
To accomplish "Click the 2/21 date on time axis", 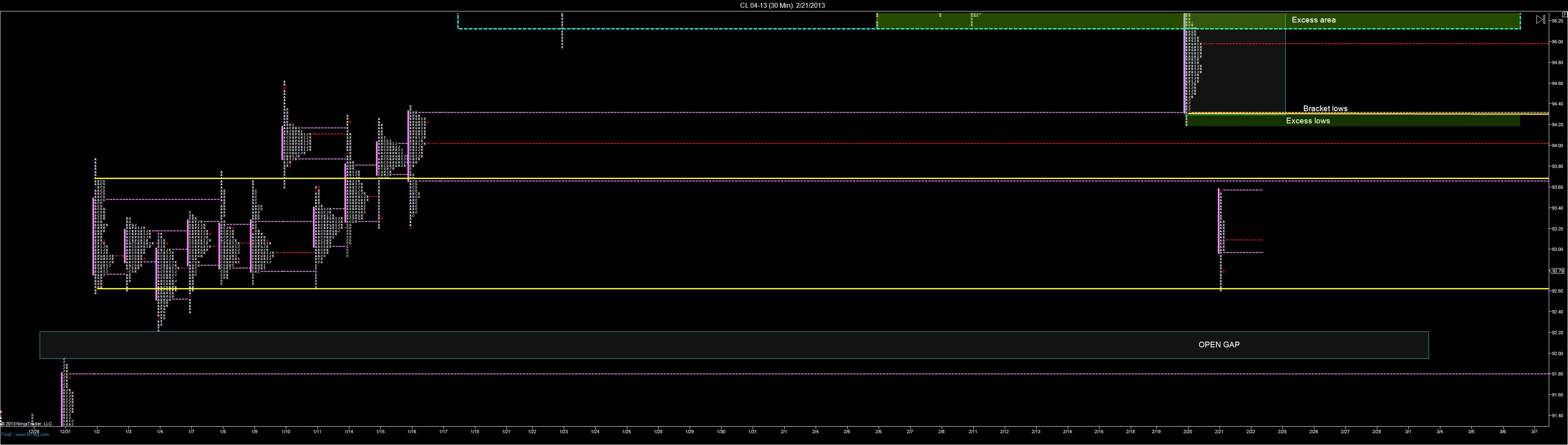I will tap(1219, 432).
